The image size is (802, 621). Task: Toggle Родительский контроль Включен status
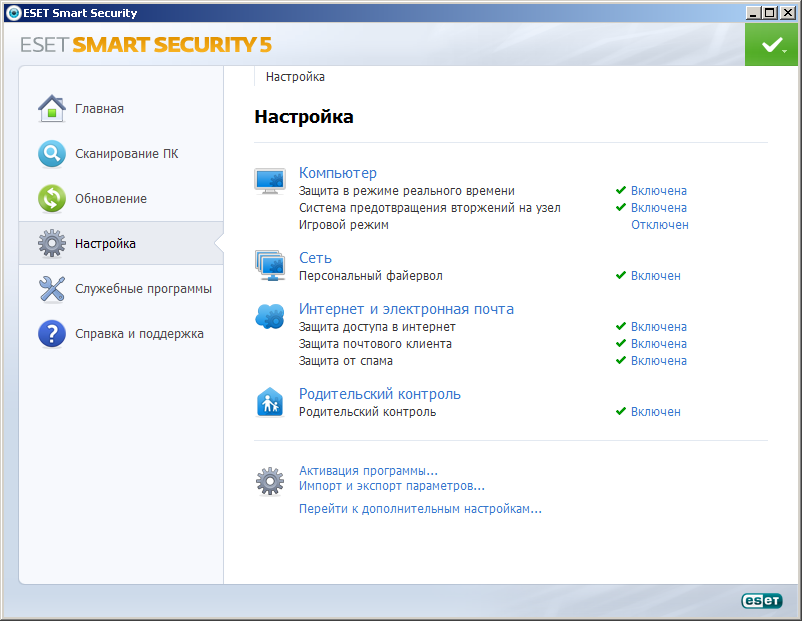tap(656, 412)
